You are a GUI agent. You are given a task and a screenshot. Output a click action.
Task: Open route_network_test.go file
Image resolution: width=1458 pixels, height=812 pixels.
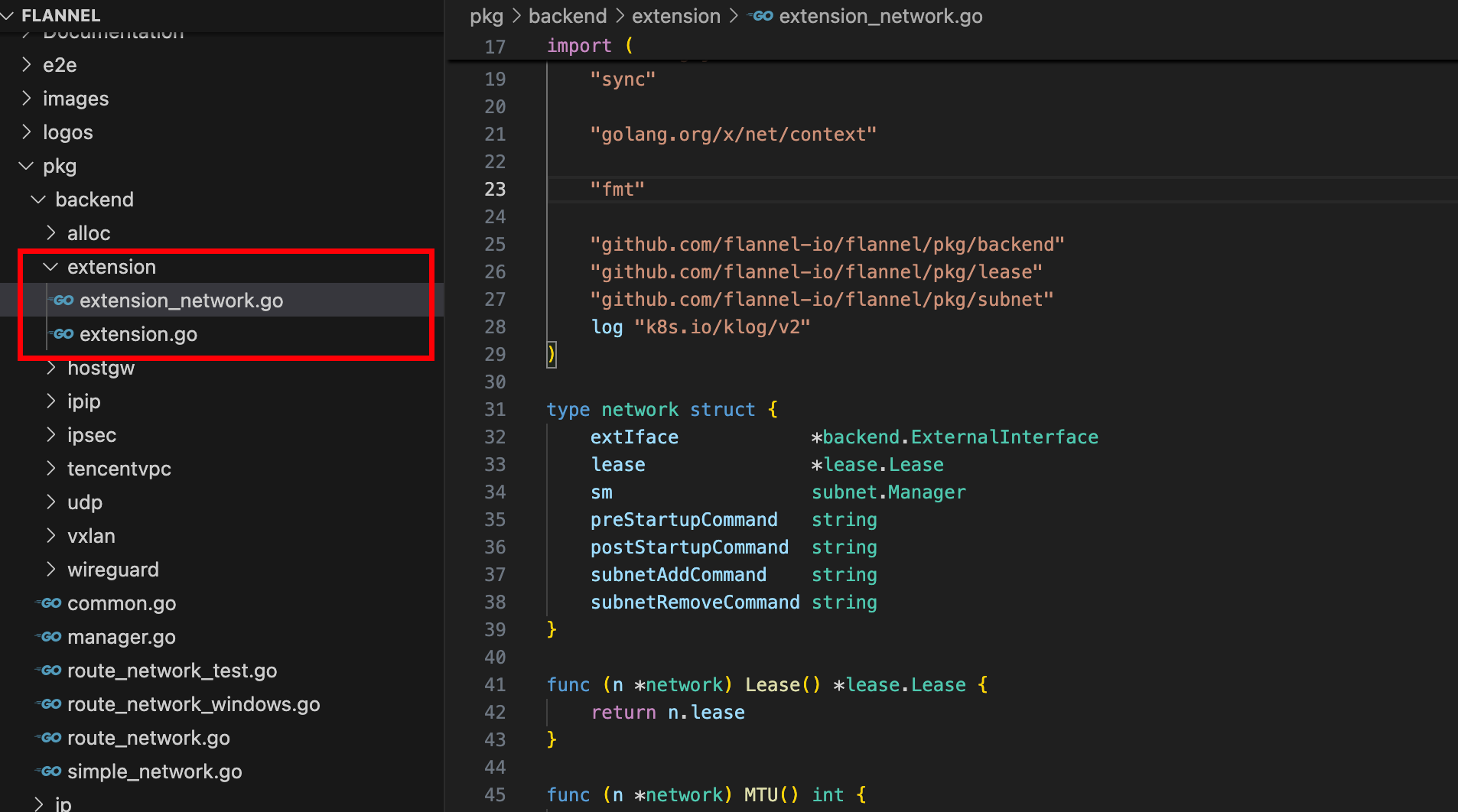(172, 671)
